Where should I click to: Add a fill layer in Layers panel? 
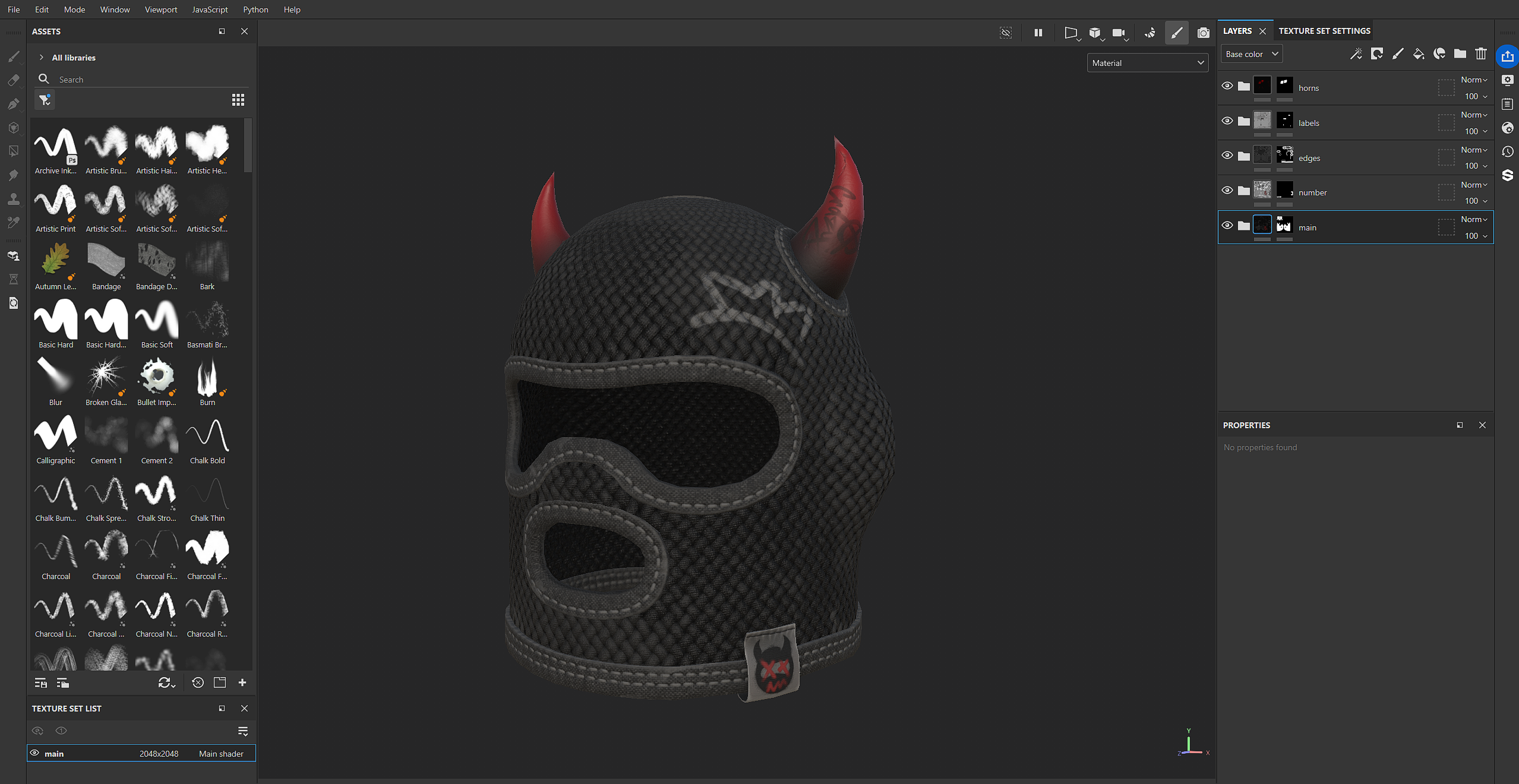tap(1418, 54)
